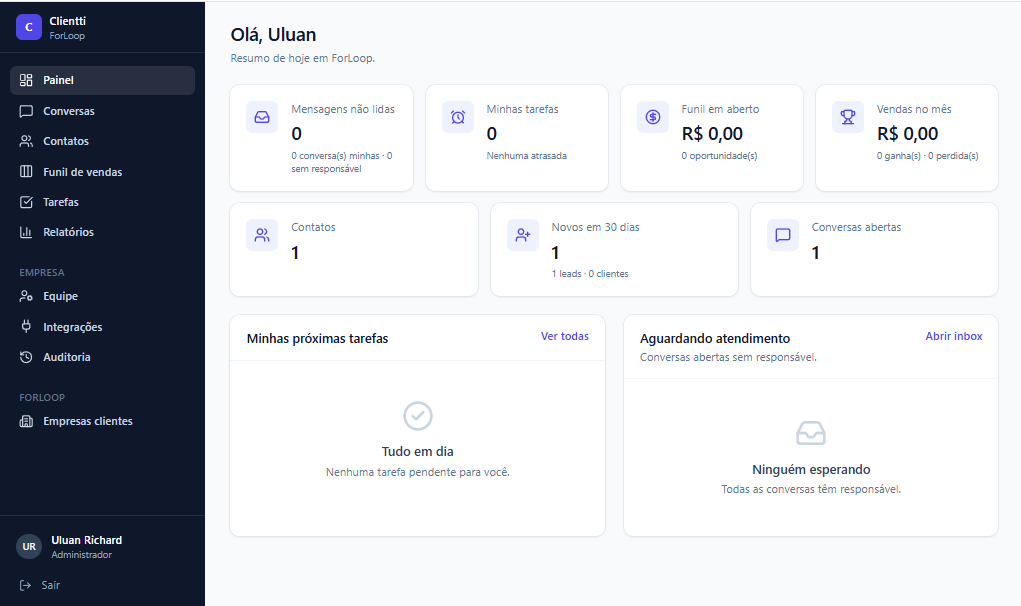Click the Contatos people icon in sidebar
This screenshot has width=1021, height=606.
pos(26,141)
